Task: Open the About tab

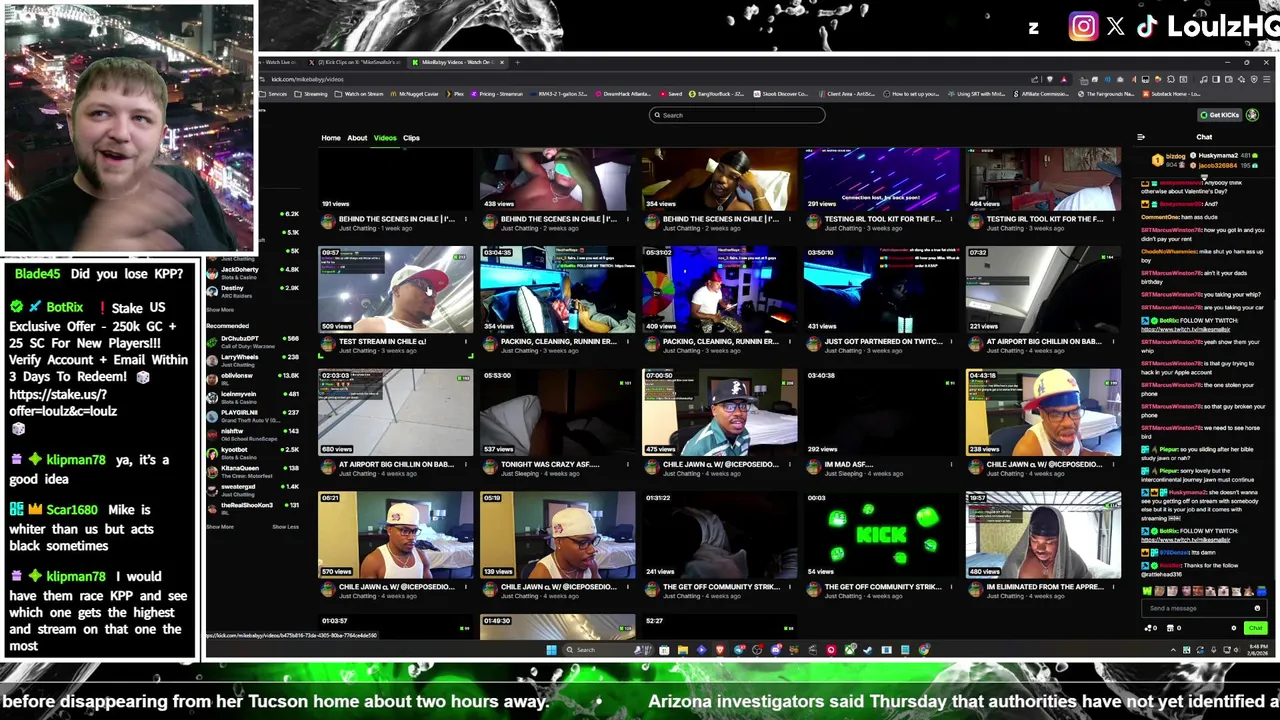Action: pos(357,138)
